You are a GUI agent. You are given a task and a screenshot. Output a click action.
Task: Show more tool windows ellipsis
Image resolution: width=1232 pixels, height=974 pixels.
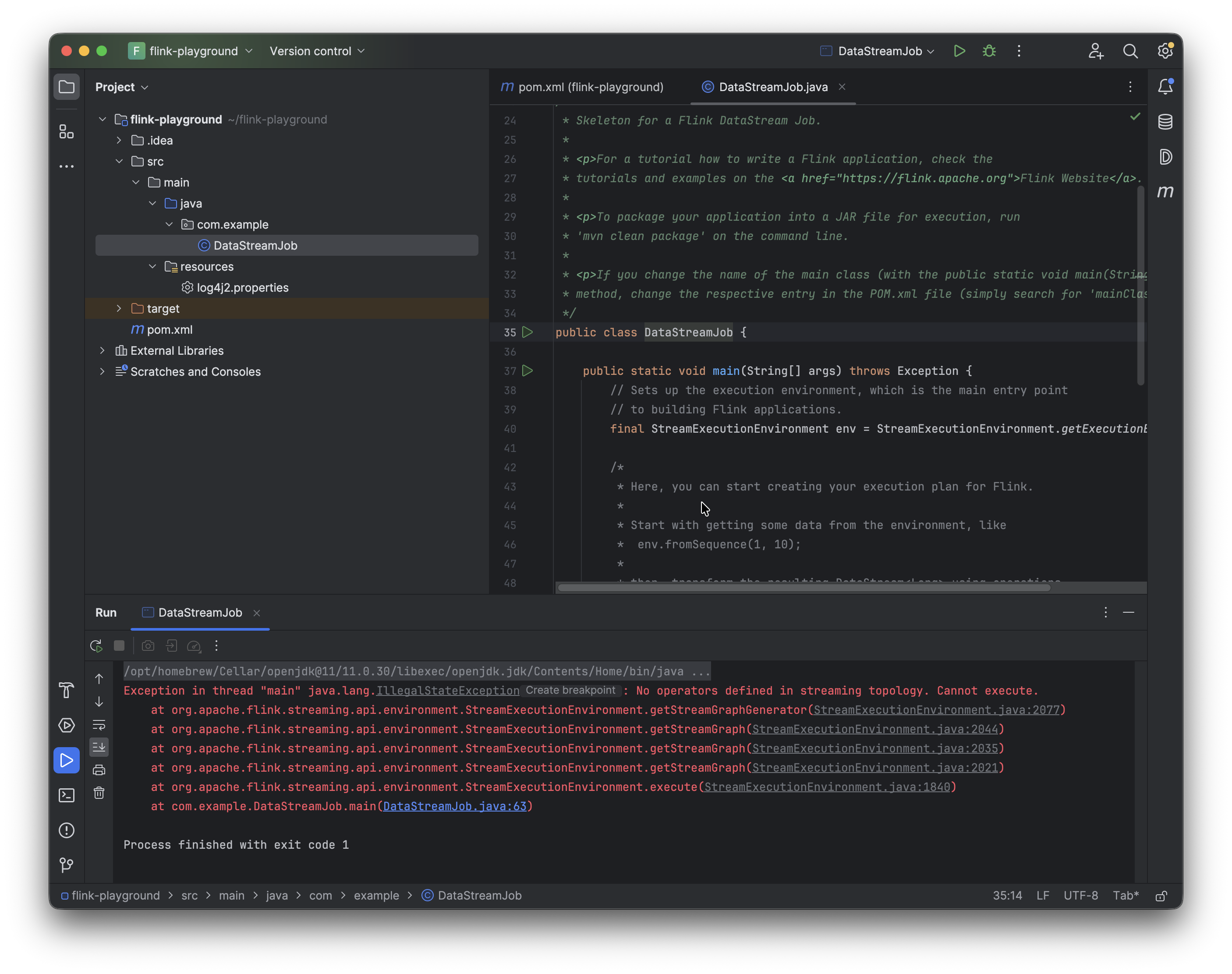(67, 166)
